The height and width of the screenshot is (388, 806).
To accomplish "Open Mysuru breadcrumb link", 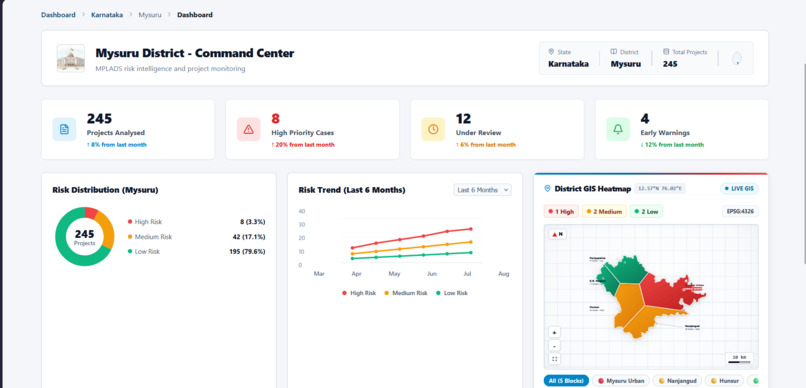I will pos(150,15).
